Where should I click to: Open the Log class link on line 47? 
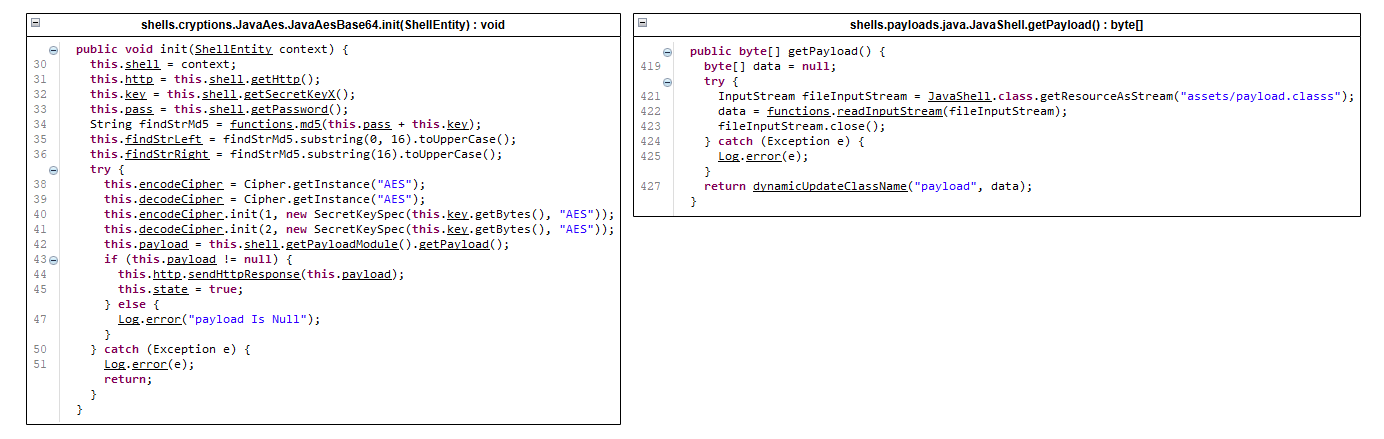click(x=128, y=319)
